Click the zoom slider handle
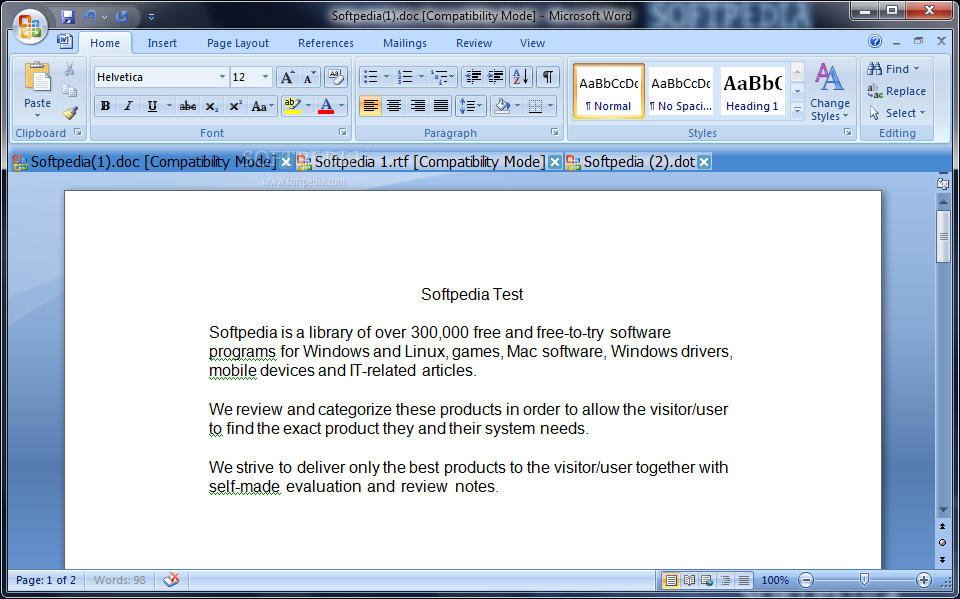Image resolution: width=960 pixels, height=599 pixels. (x=864, y=579)
